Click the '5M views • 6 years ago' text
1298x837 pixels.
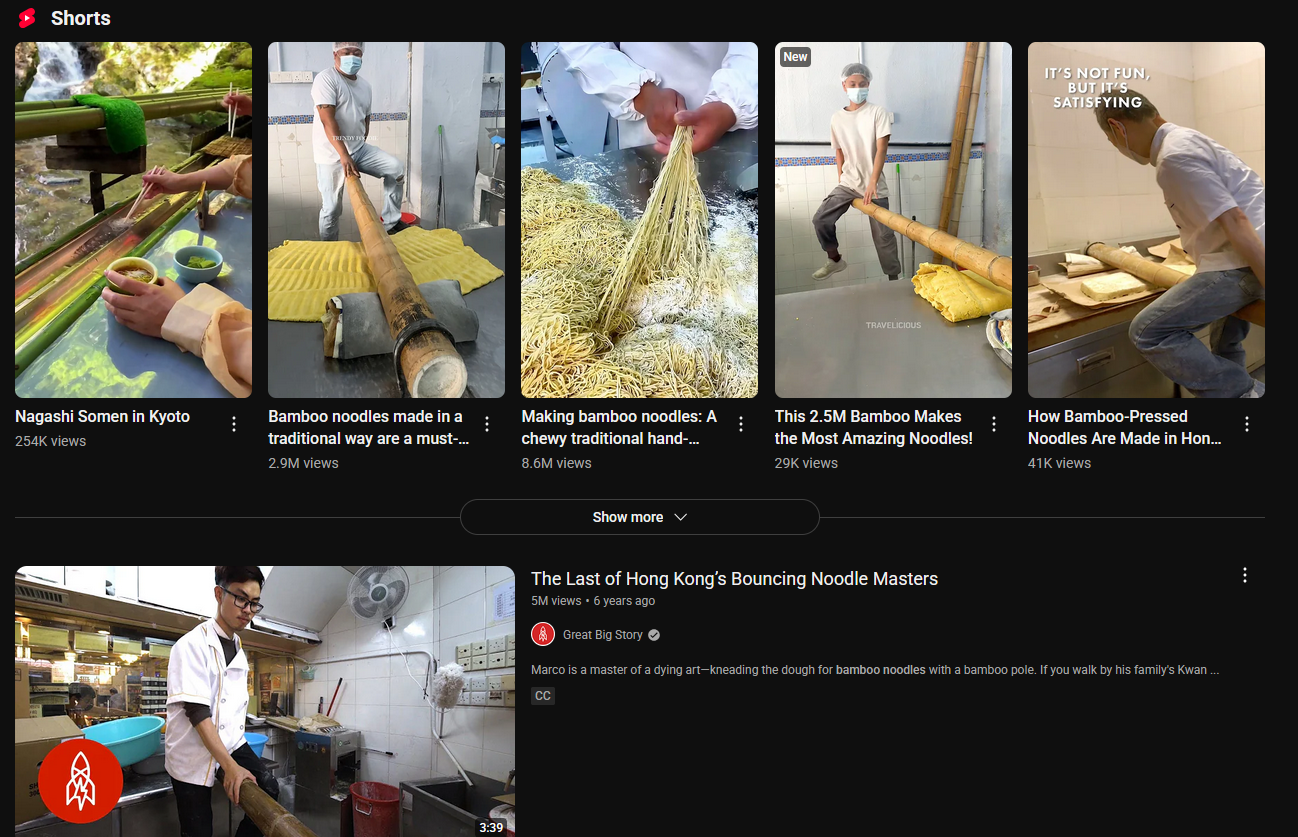(x=593, y=601)
